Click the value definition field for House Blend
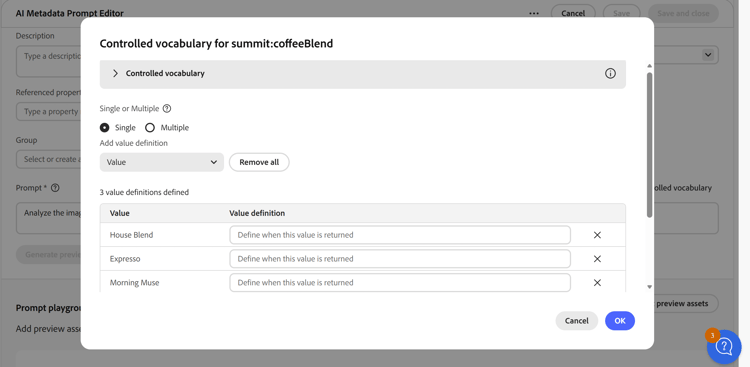The image size is (750, 367). (400, 235)
